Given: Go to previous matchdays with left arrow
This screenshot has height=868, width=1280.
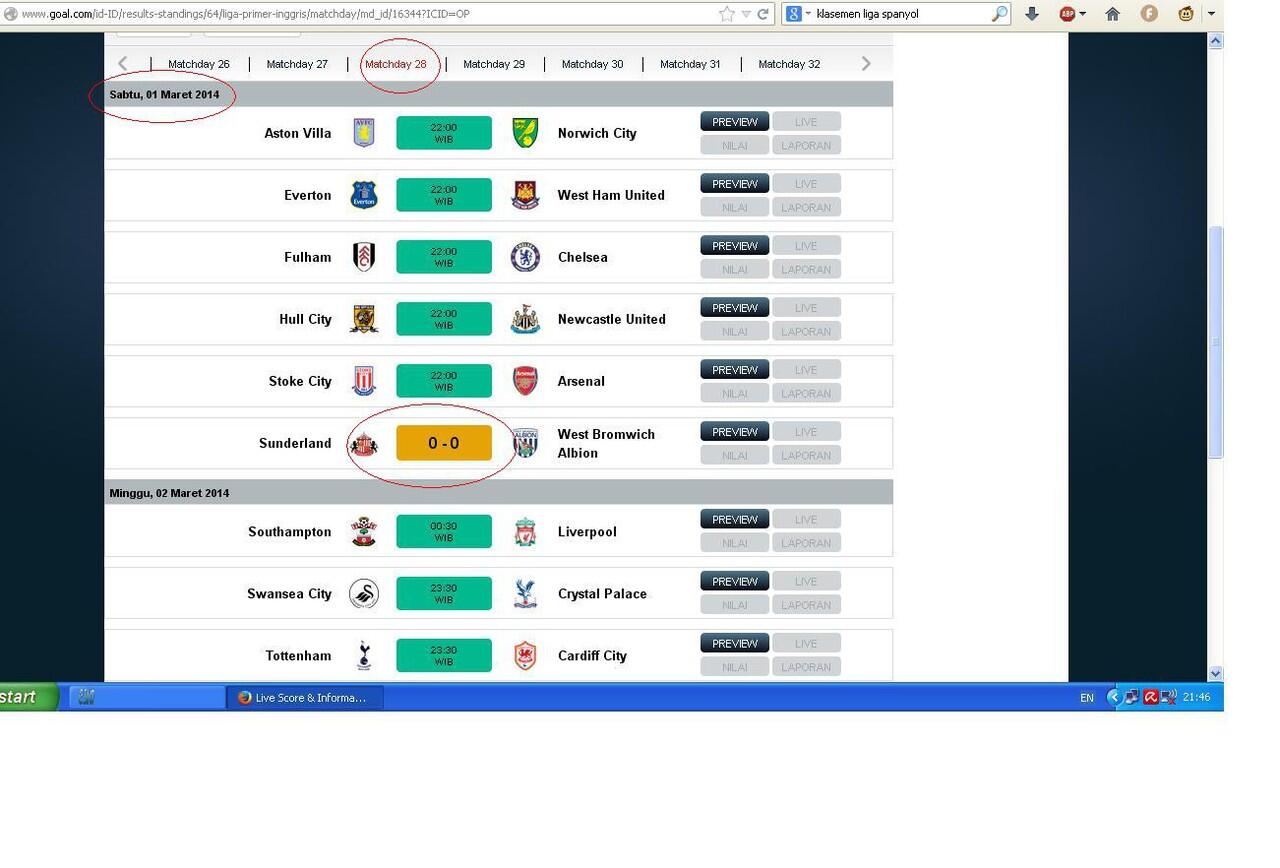Looking at the screenshot, I should pos(123,64).
